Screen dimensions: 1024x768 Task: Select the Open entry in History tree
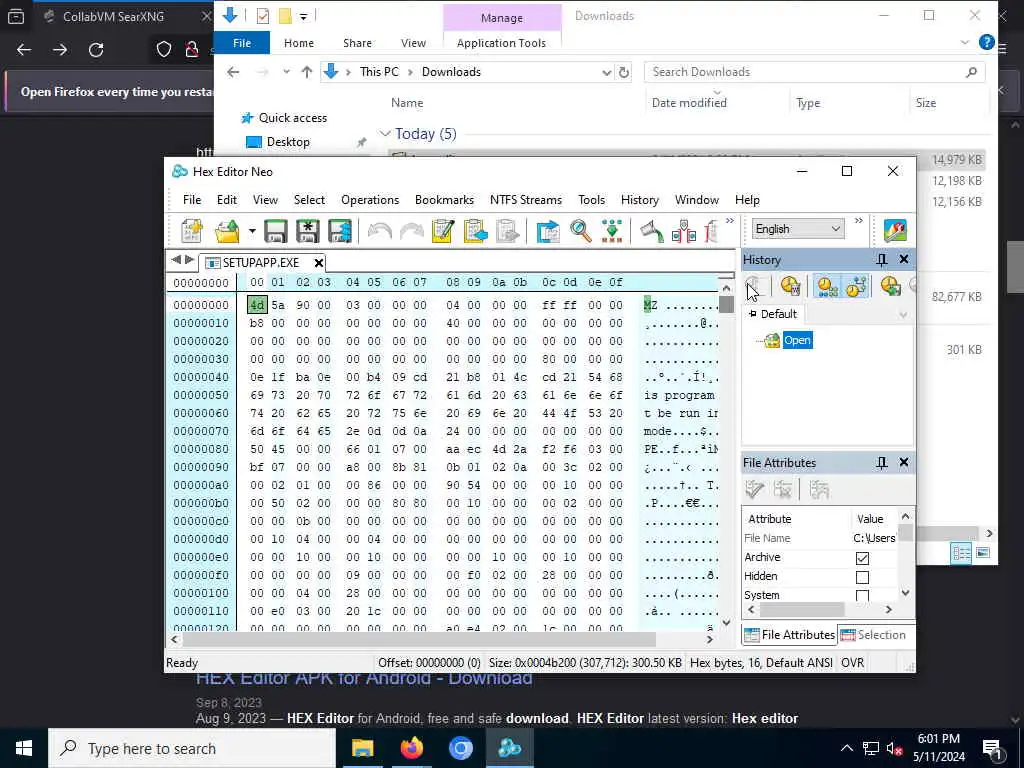(797, 340)
